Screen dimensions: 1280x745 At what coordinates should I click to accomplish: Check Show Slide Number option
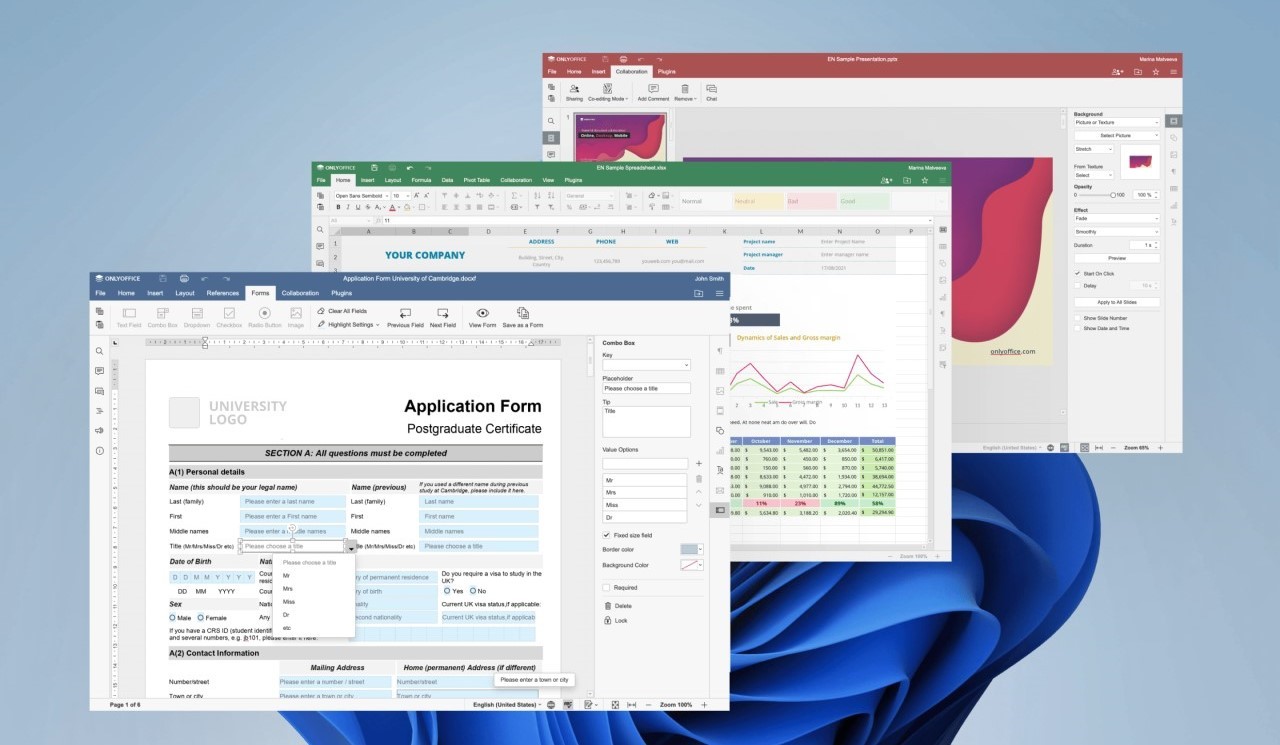click(x=1078, y=318)
